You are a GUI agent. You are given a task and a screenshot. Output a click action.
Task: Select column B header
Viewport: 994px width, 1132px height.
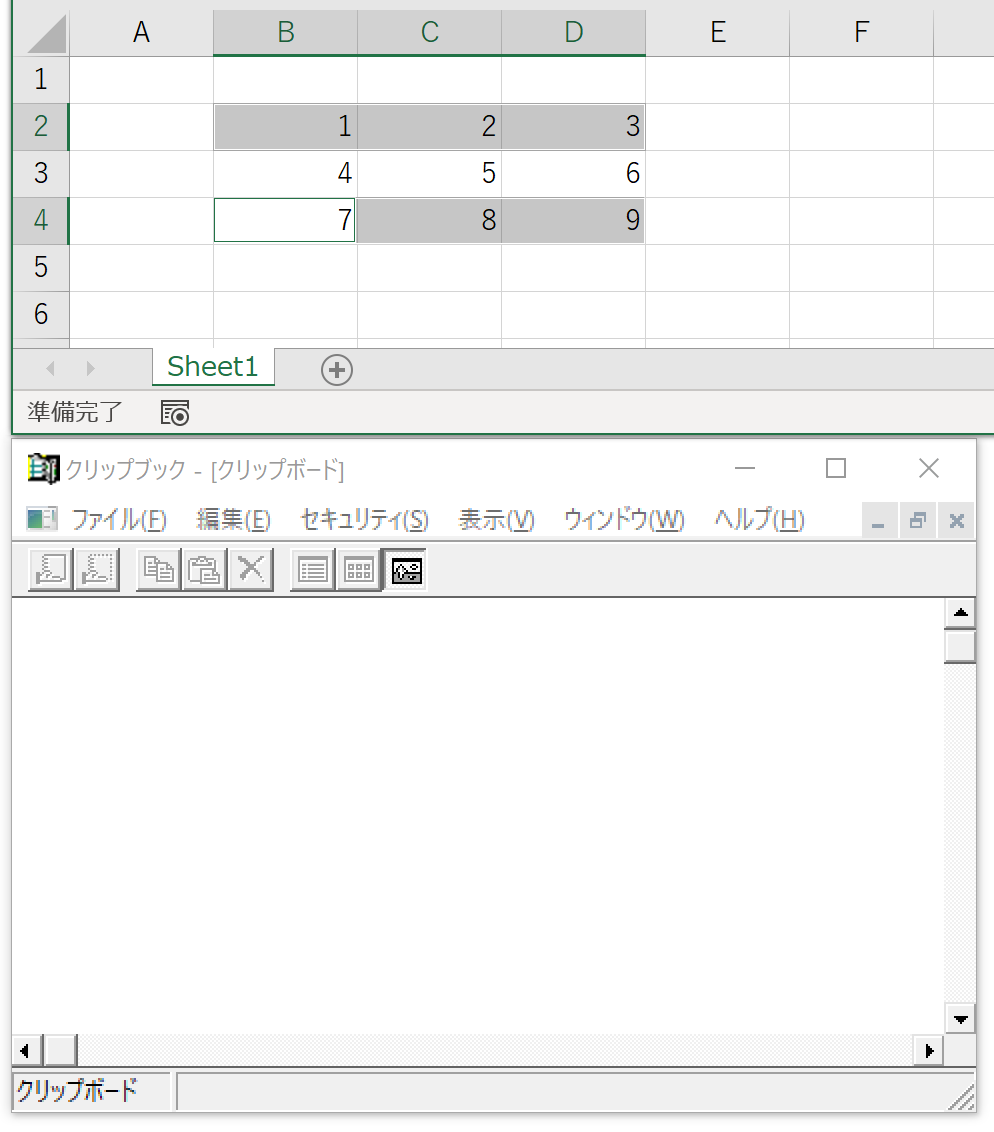pos(285,33)
